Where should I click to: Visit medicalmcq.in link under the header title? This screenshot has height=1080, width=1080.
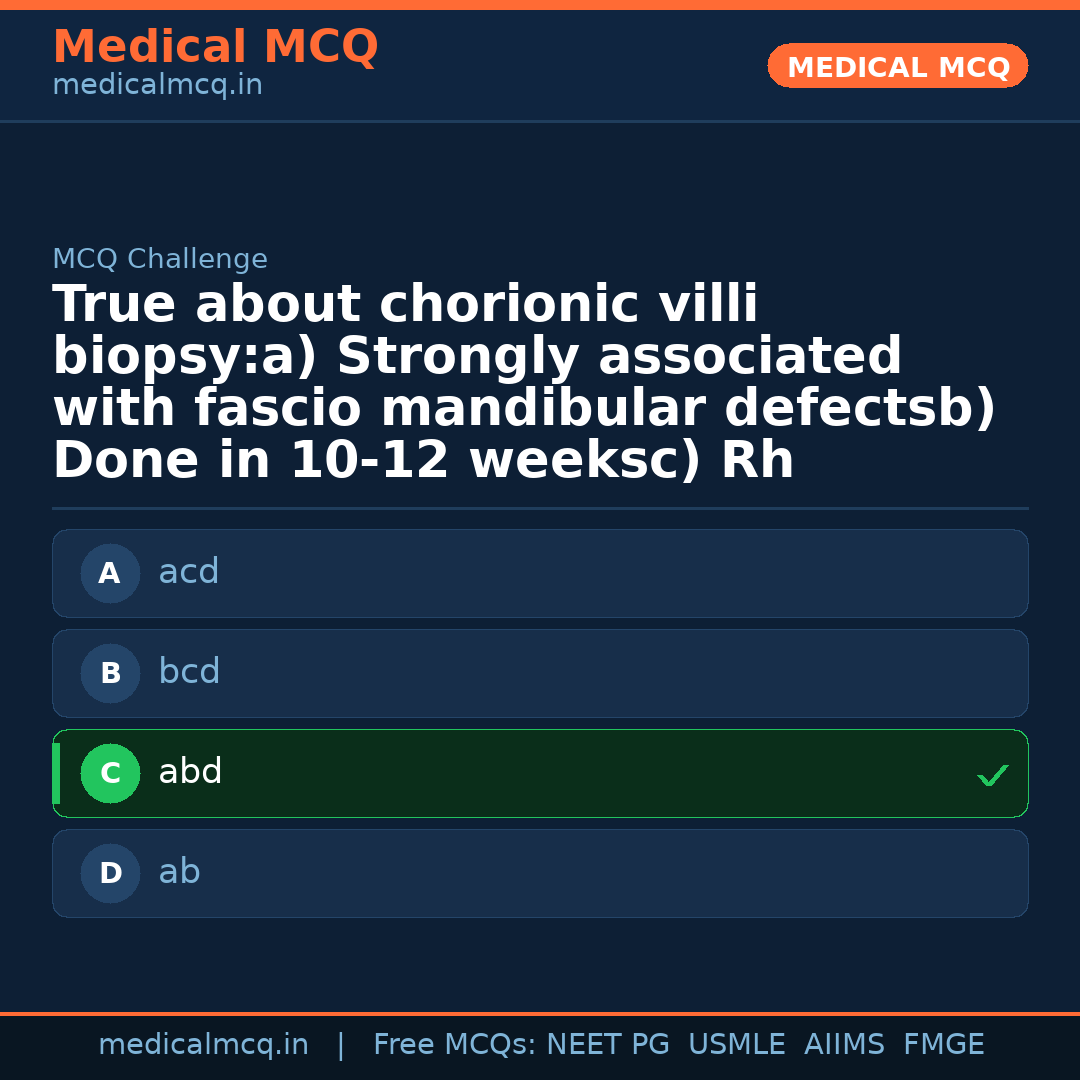(x=157, y=86)
